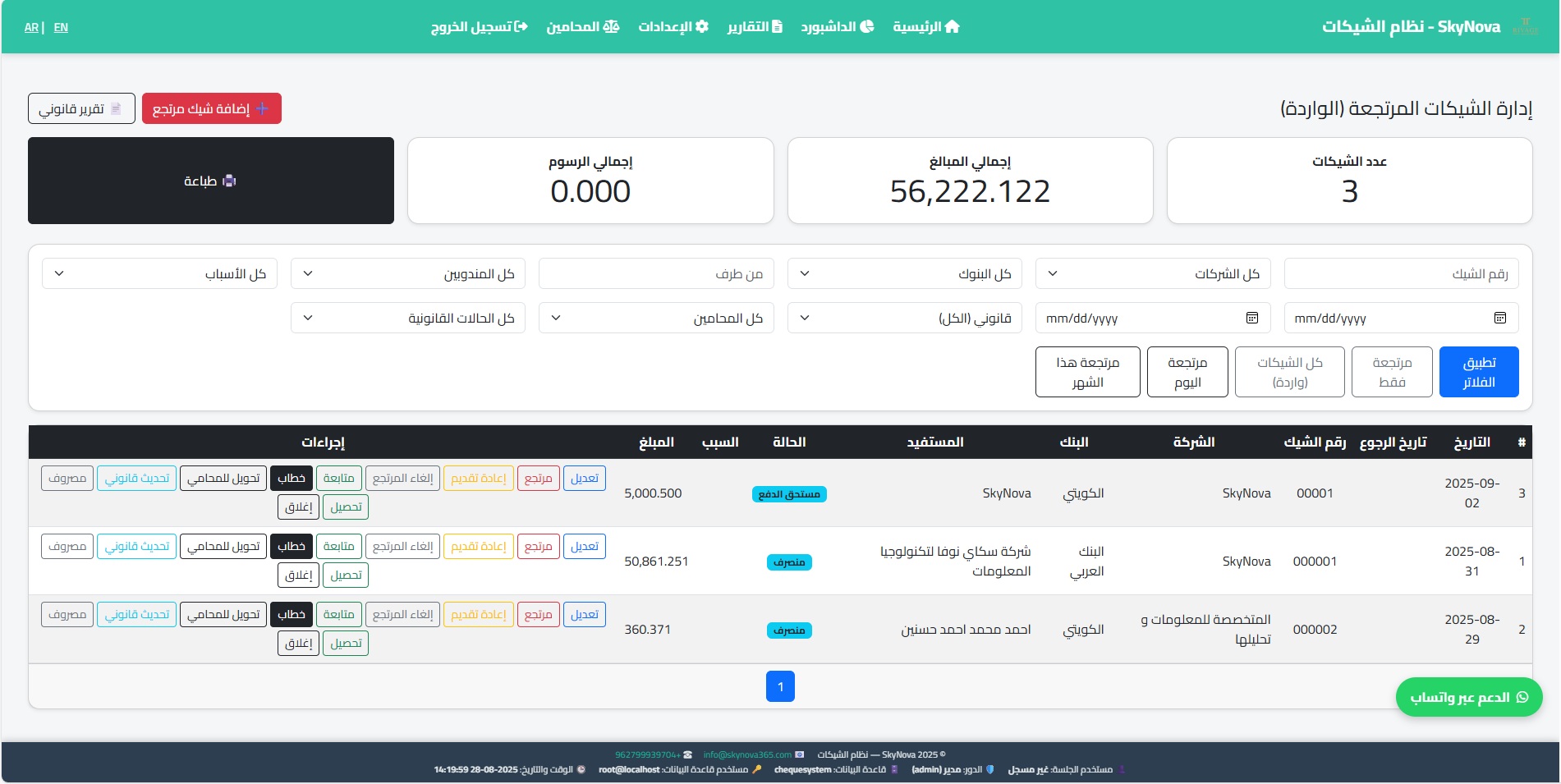Click the الدعم عبر واتساب support button
Screen dimensions: 1561x784
[x=1468, y=697]
